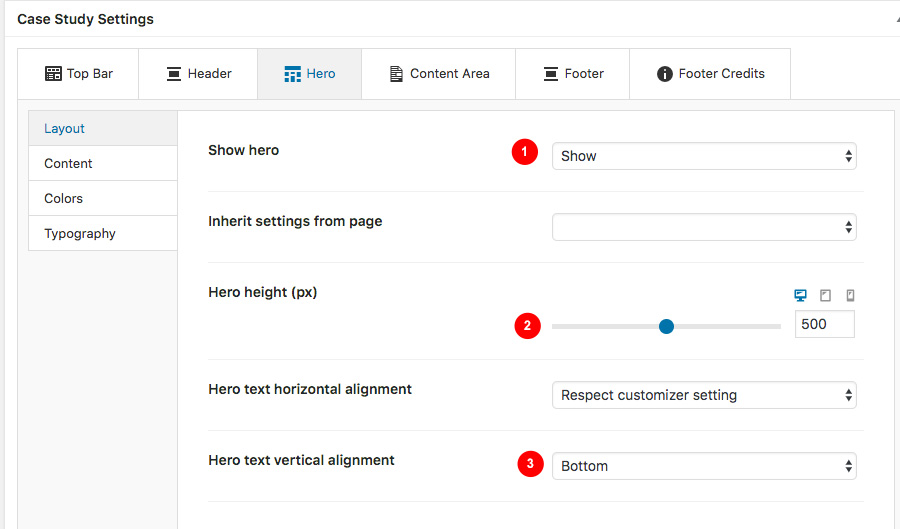The image size is (900, 529).
Task: Click the hero height slider handle
Action: click(666, 326)
